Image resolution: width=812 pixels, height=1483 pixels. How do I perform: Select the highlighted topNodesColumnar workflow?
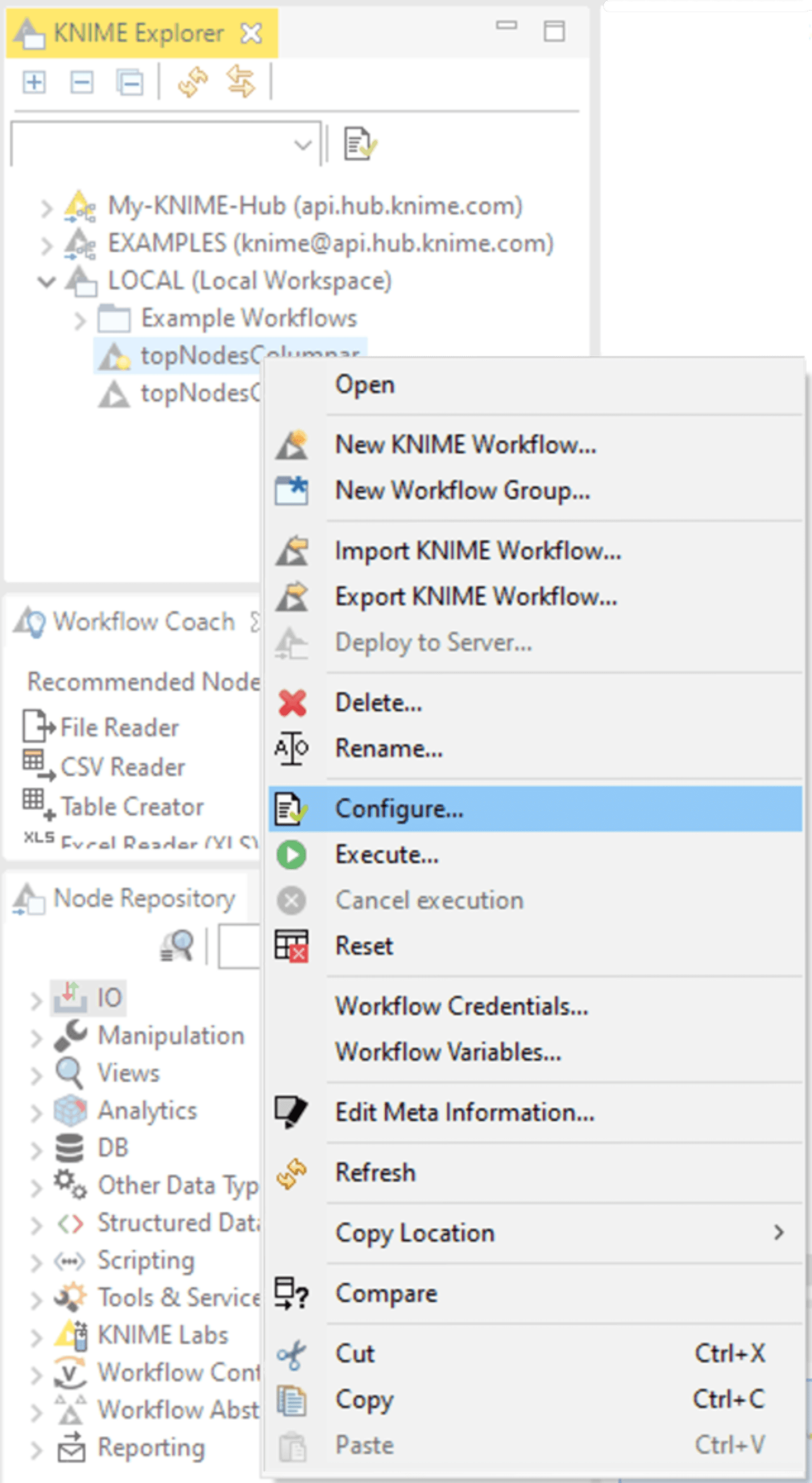click(x=229, y=355)
